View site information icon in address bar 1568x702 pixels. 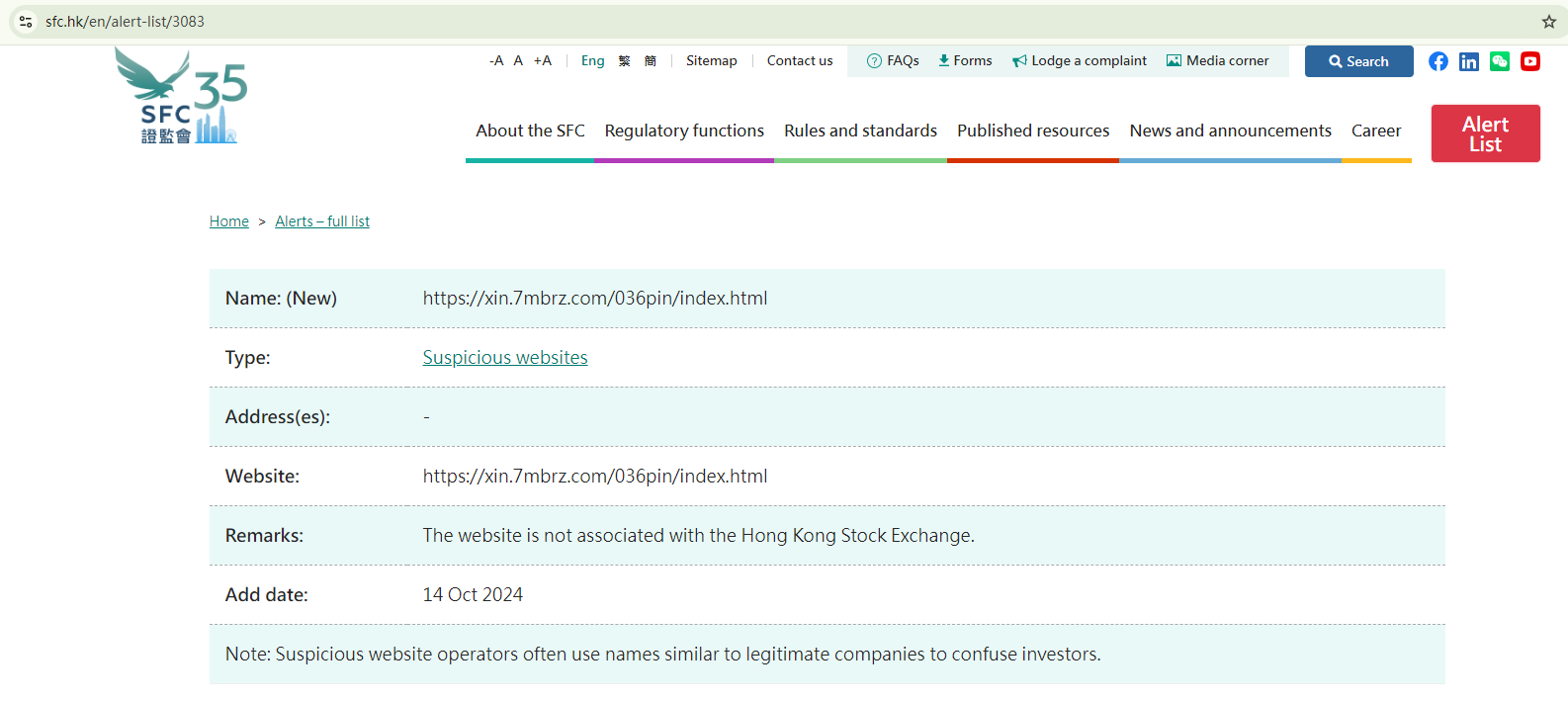click(26, 22)
